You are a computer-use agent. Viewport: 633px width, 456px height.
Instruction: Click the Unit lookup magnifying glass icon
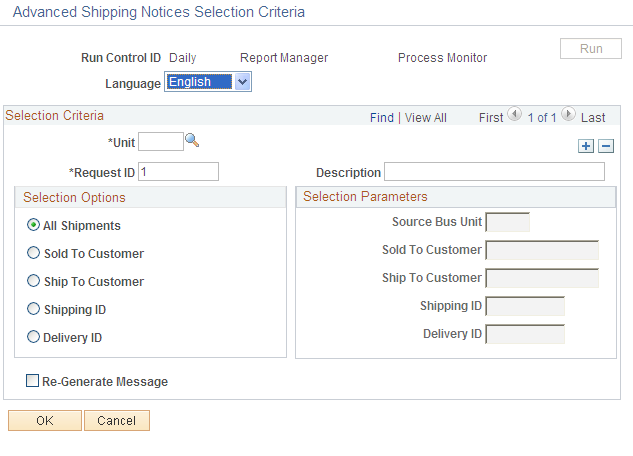pos(193,141)
